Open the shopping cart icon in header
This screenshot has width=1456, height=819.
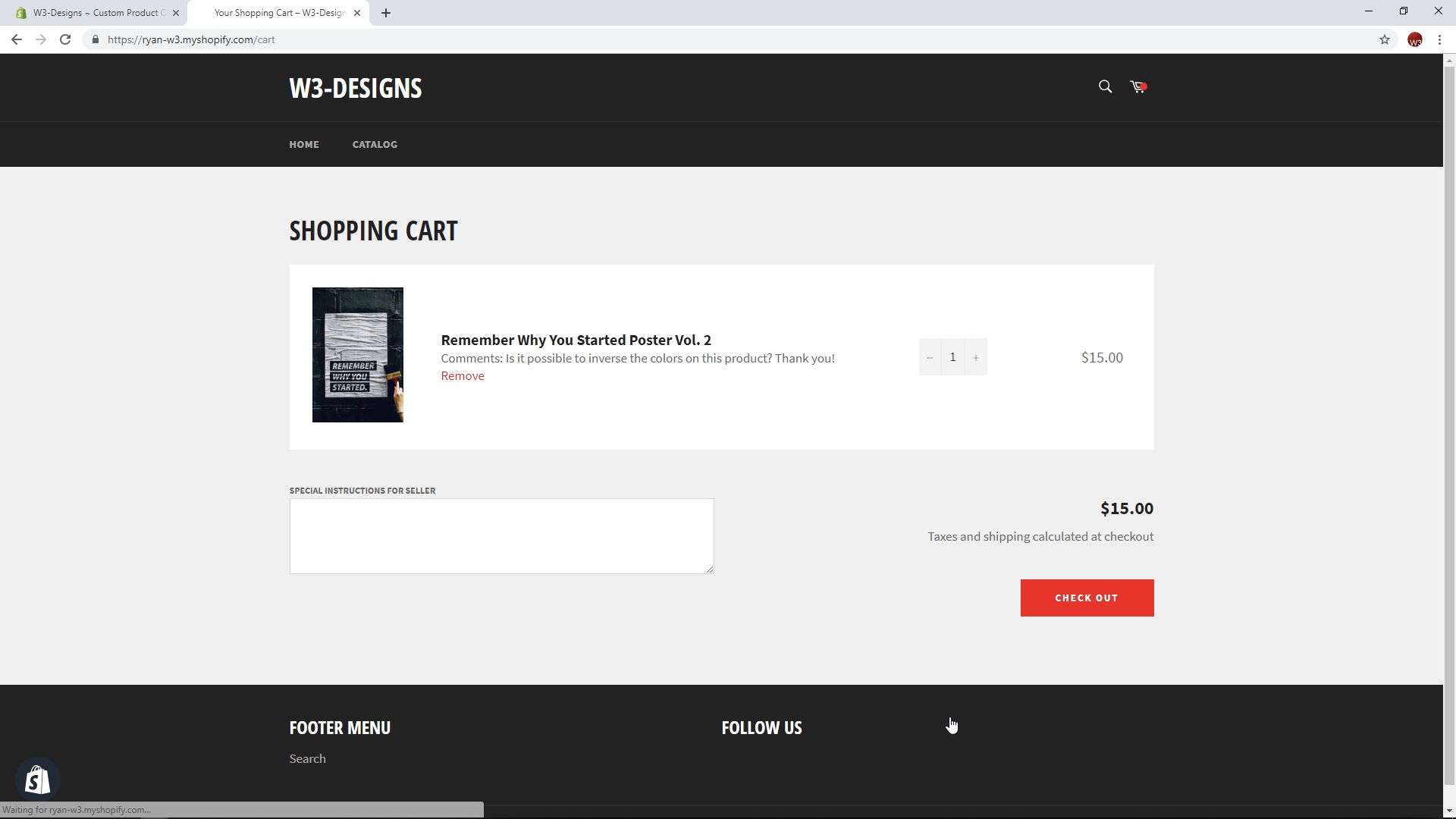1138,86
